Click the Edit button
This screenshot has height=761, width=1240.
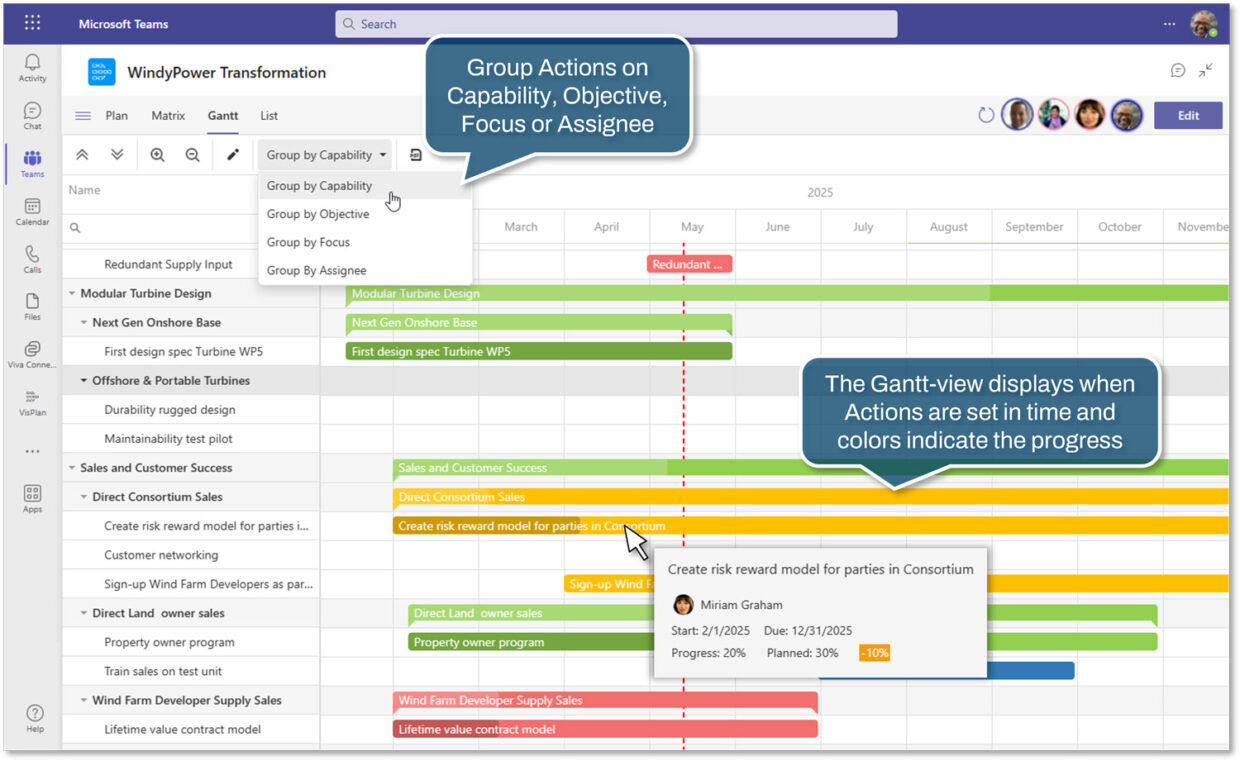click(x=1188, y=115)
